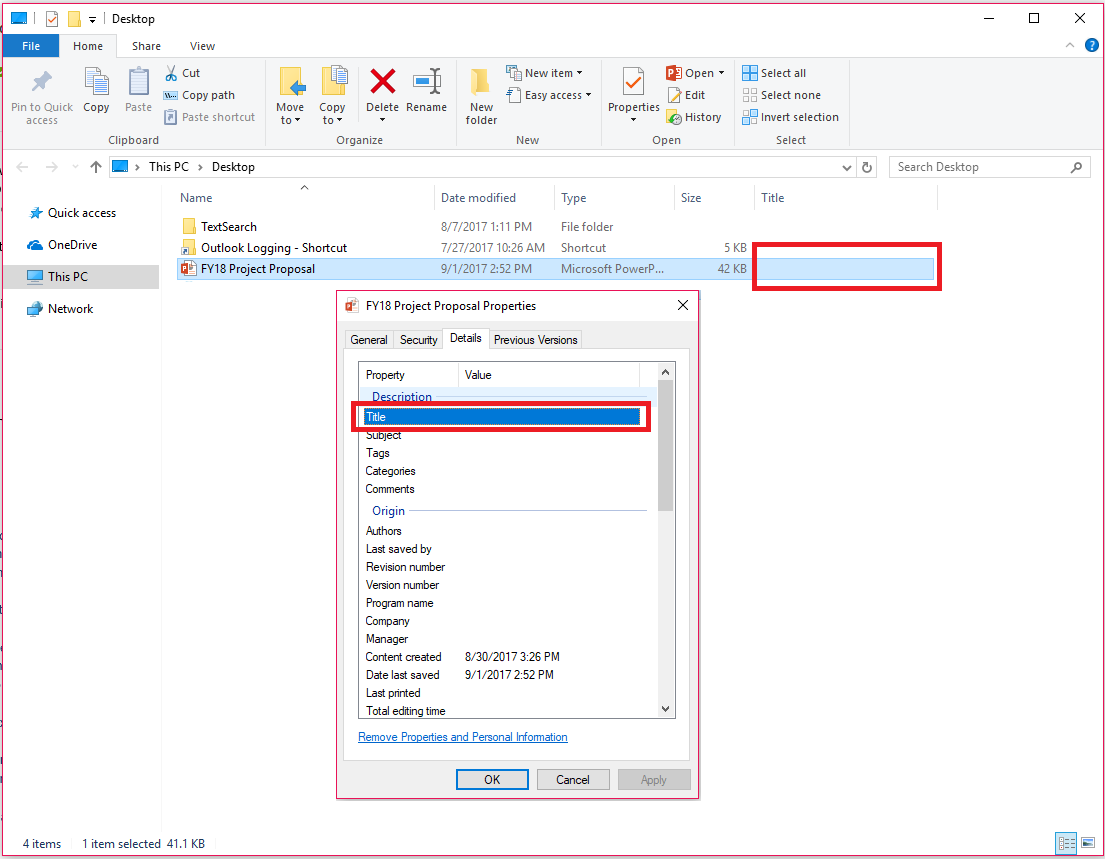Switch to large thumbnails view in status bar

click(1088, 843)
